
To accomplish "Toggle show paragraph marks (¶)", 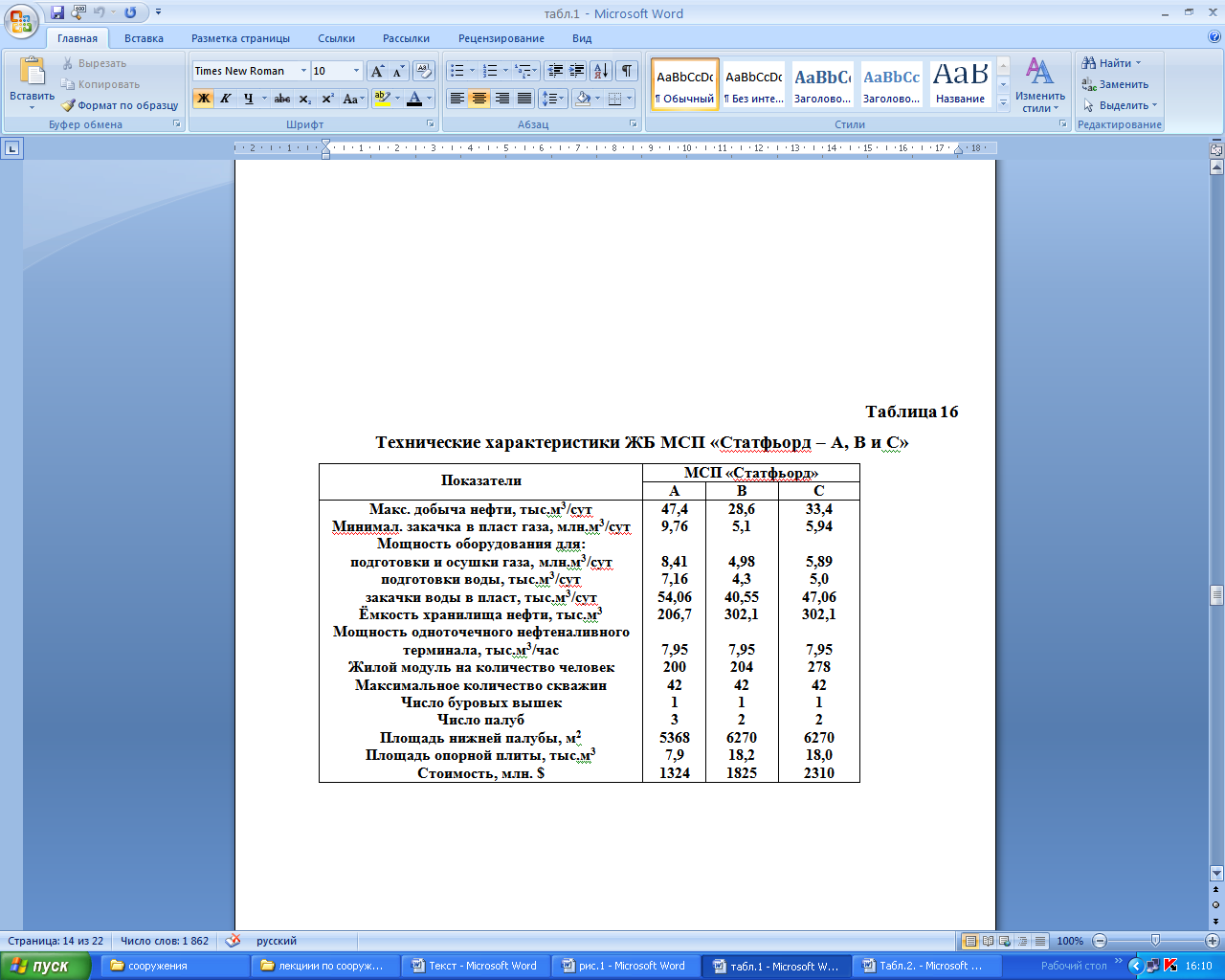I will (627, 71).
